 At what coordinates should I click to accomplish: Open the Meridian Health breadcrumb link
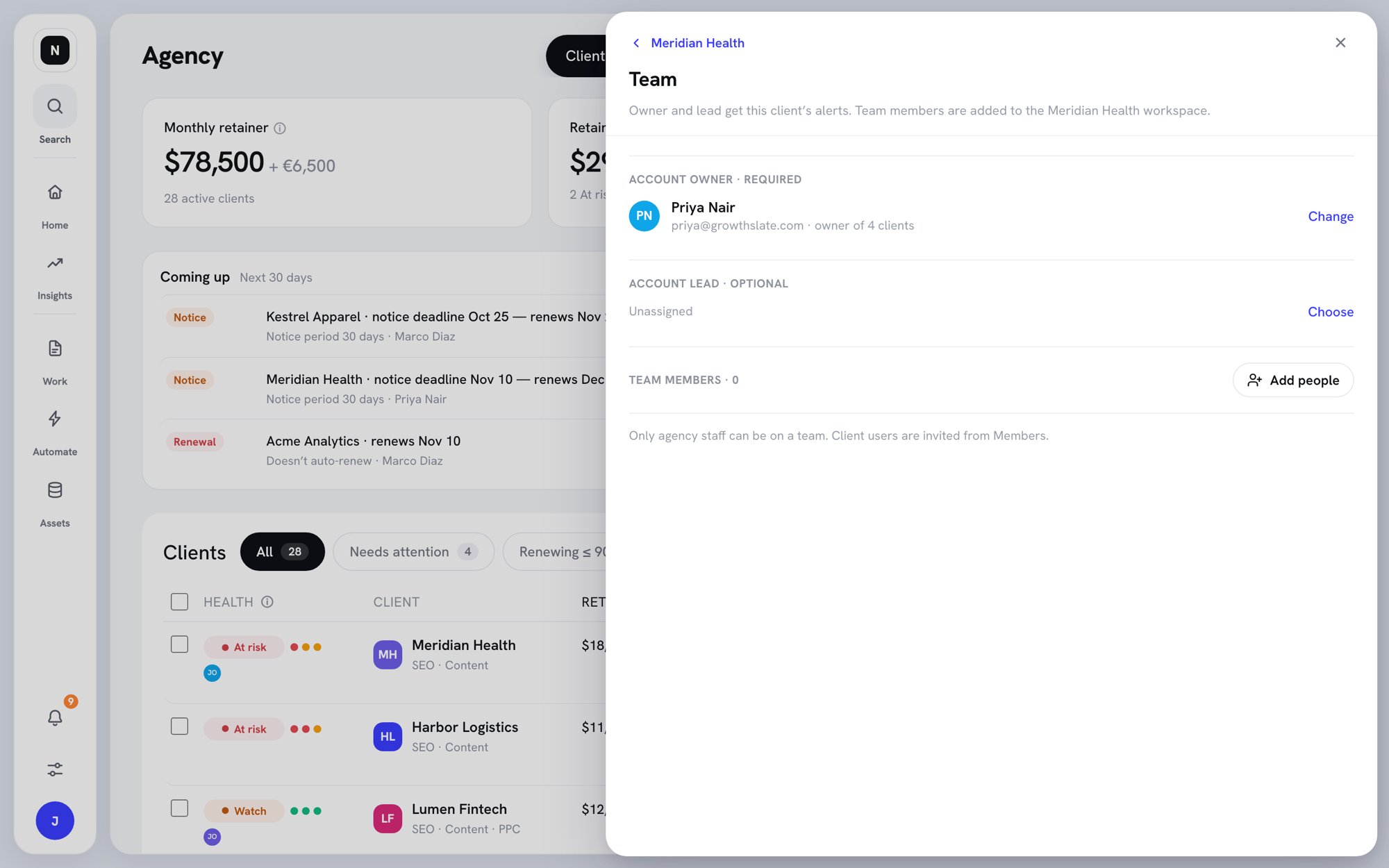tap(697, 43)
